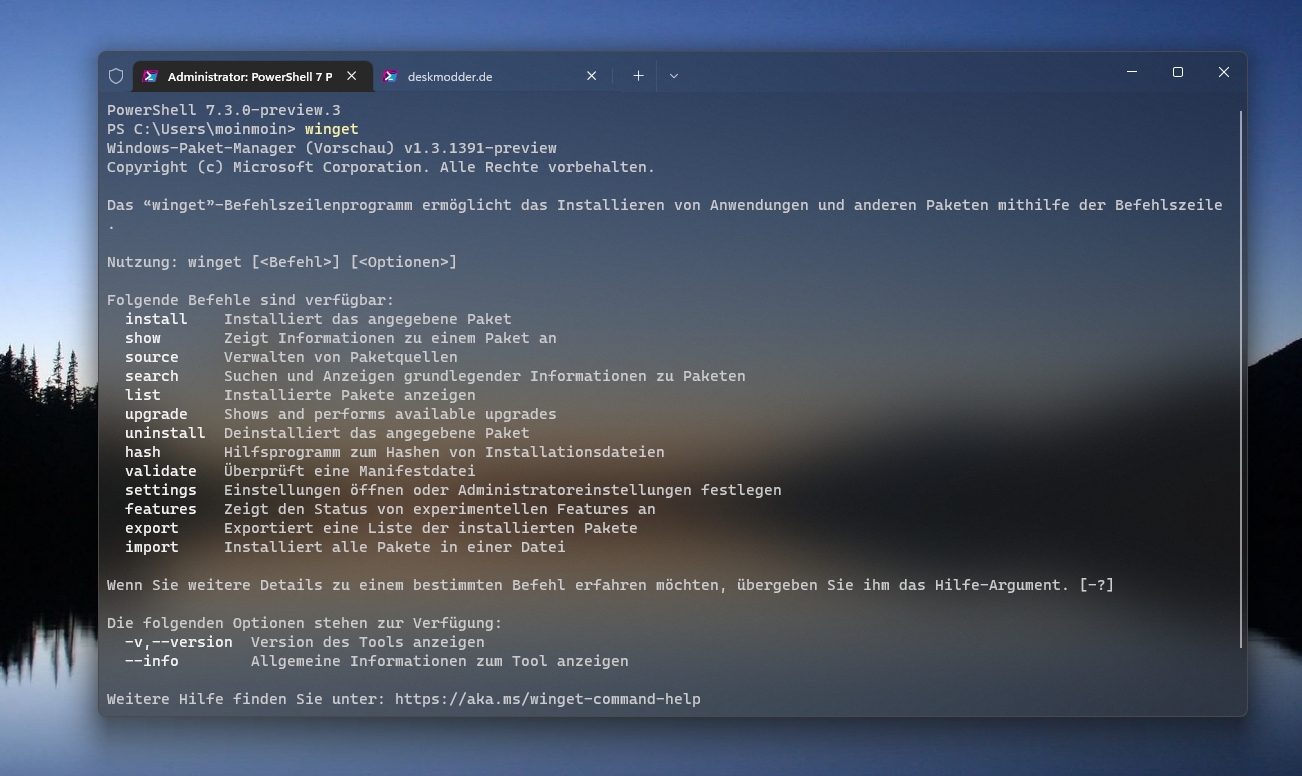
Task: Click 'Nutzung: winget [<Befehl>] [<Optionen>]' line
Action: click(x=282, y=262)
